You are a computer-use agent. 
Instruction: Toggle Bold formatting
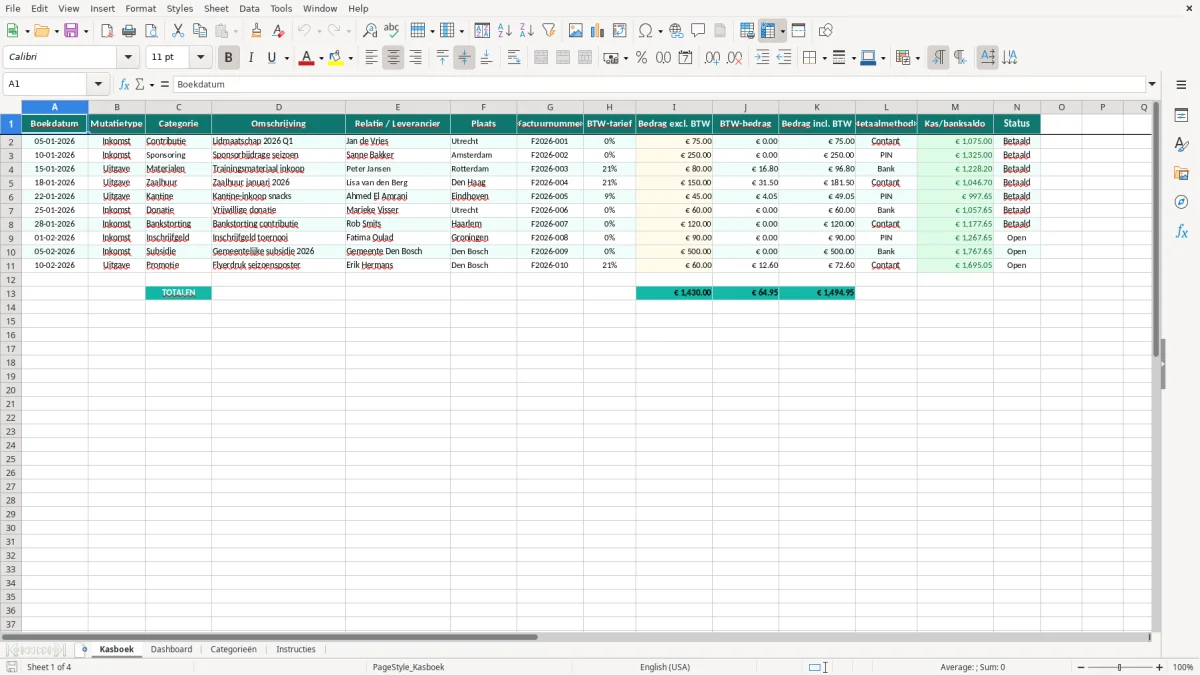[x=229, y=58]
